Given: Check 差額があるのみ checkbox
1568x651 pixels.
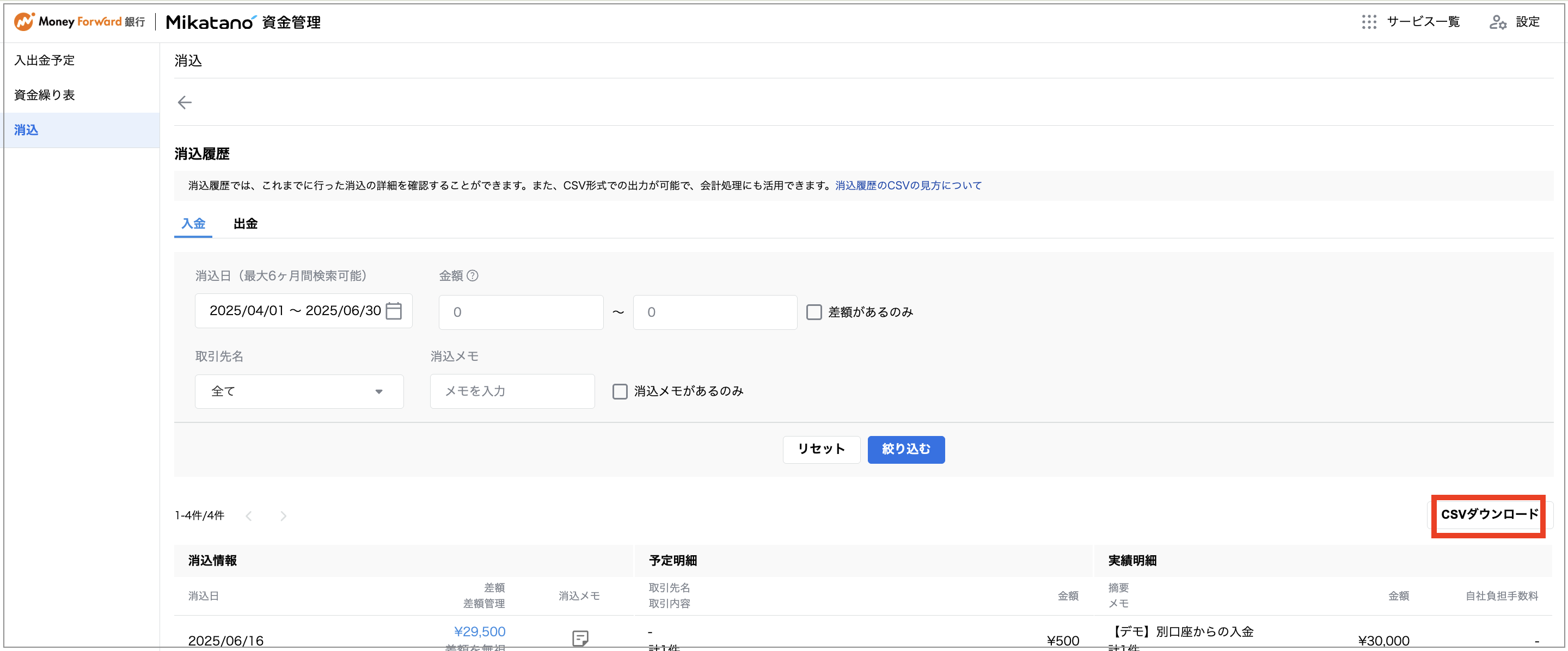Looking at the screenshot, I should [x=814, y=312].
